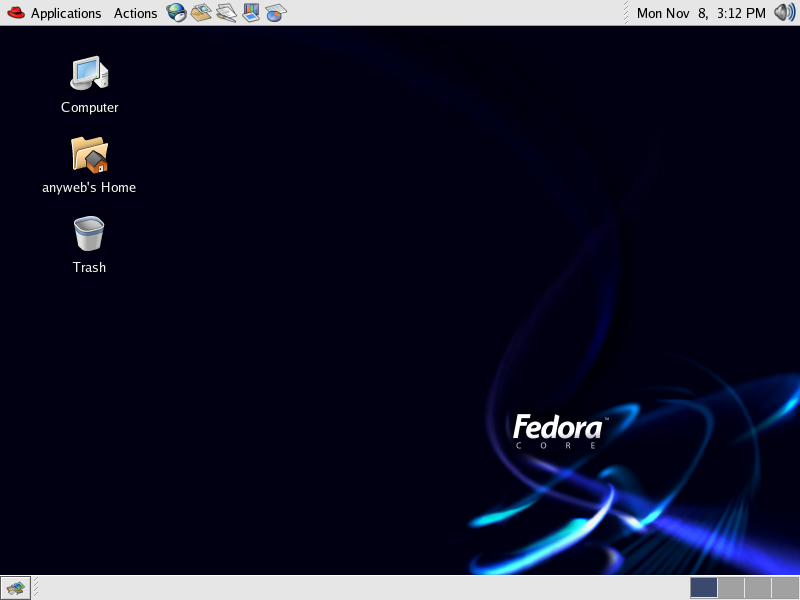Launch the web browser from the panel
The height and width of the screenshot is (600, 800).
coord(177,12)
